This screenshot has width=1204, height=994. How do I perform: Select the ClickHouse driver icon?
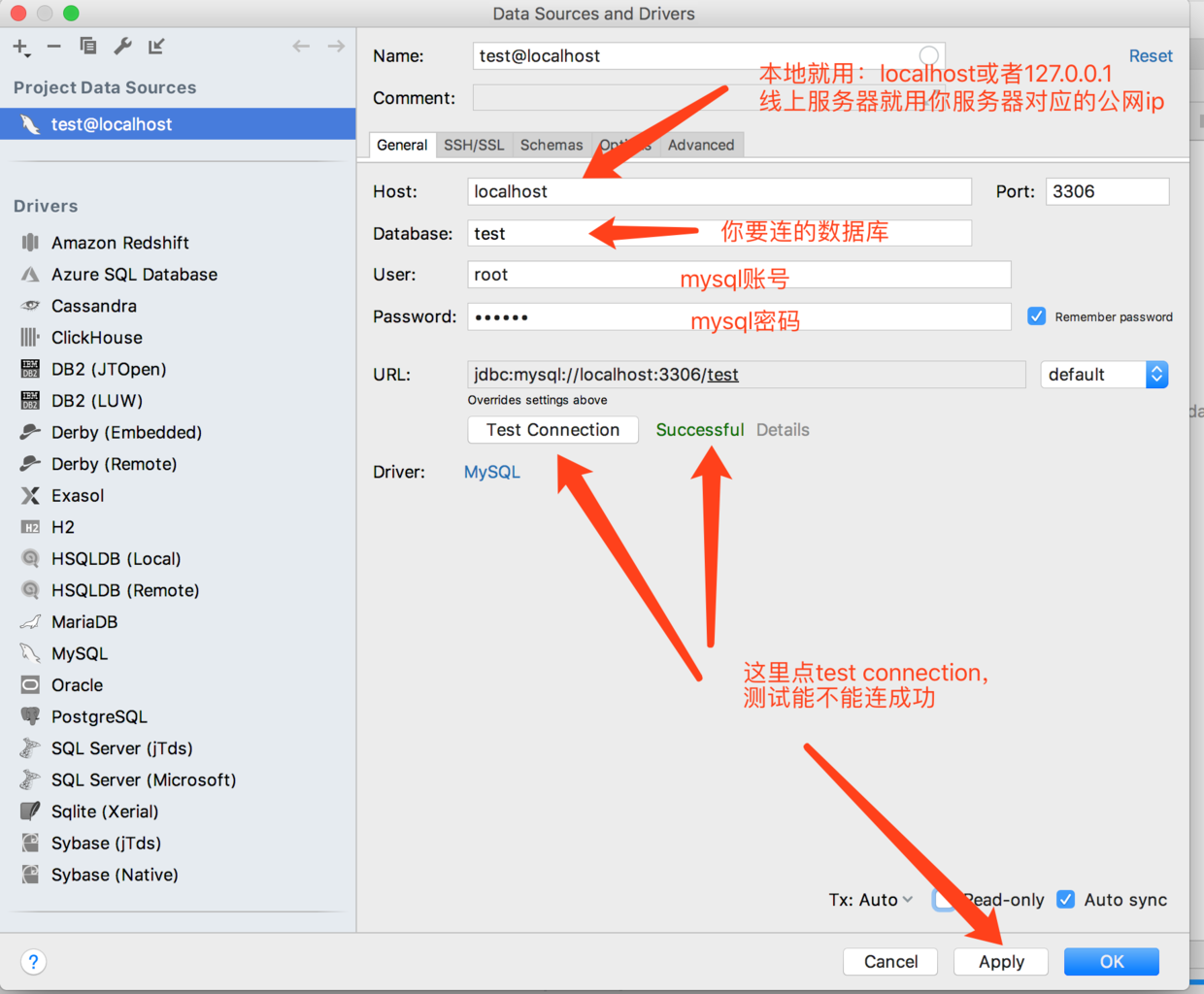(31, 338)
